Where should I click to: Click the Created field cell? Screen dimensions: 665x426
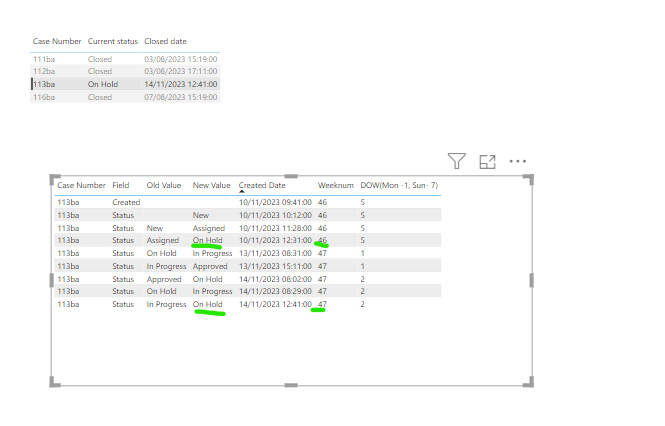point(126,202)
